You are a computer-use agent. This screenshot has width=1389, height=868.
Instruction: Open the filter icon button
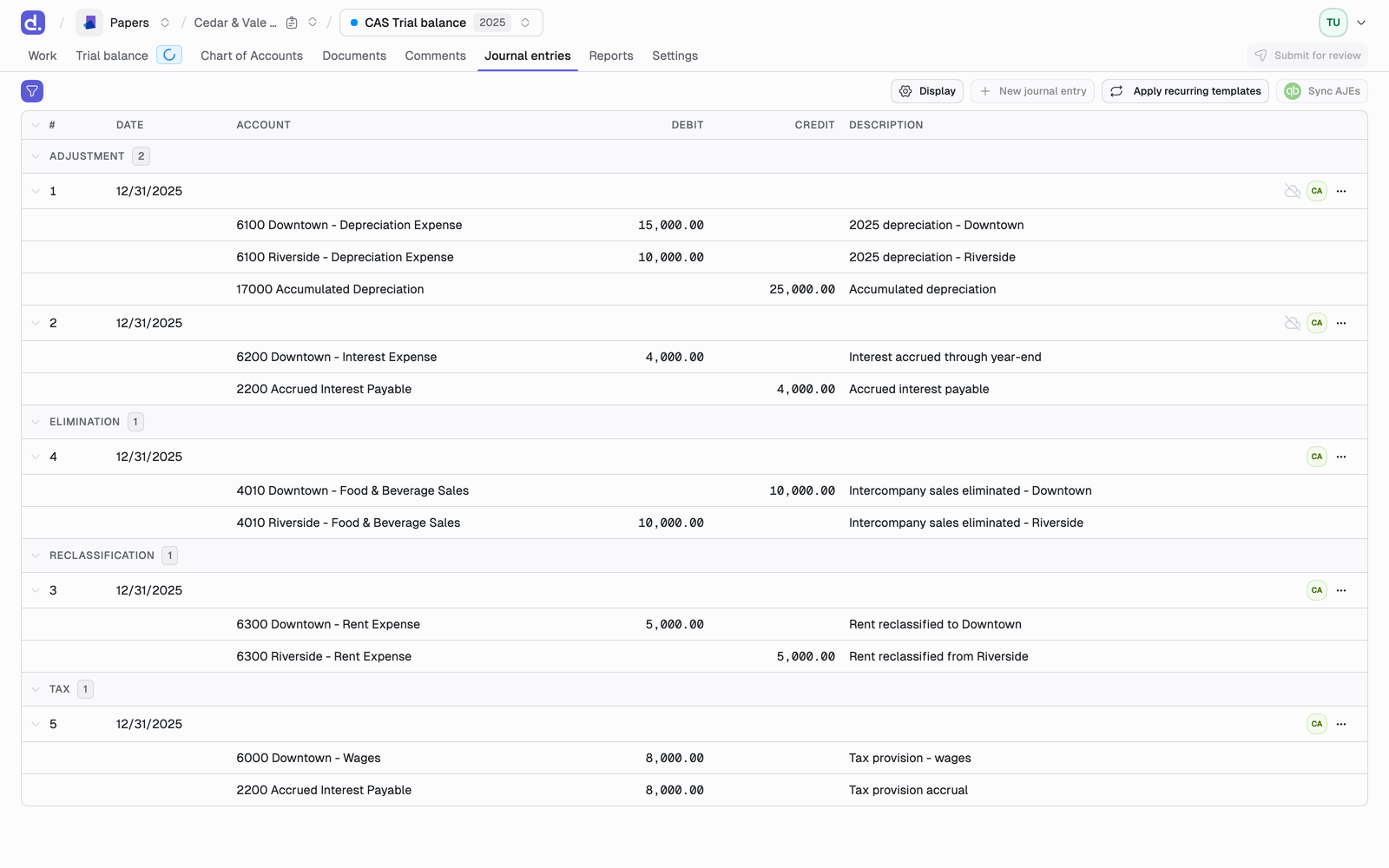[x=32, y=91]
